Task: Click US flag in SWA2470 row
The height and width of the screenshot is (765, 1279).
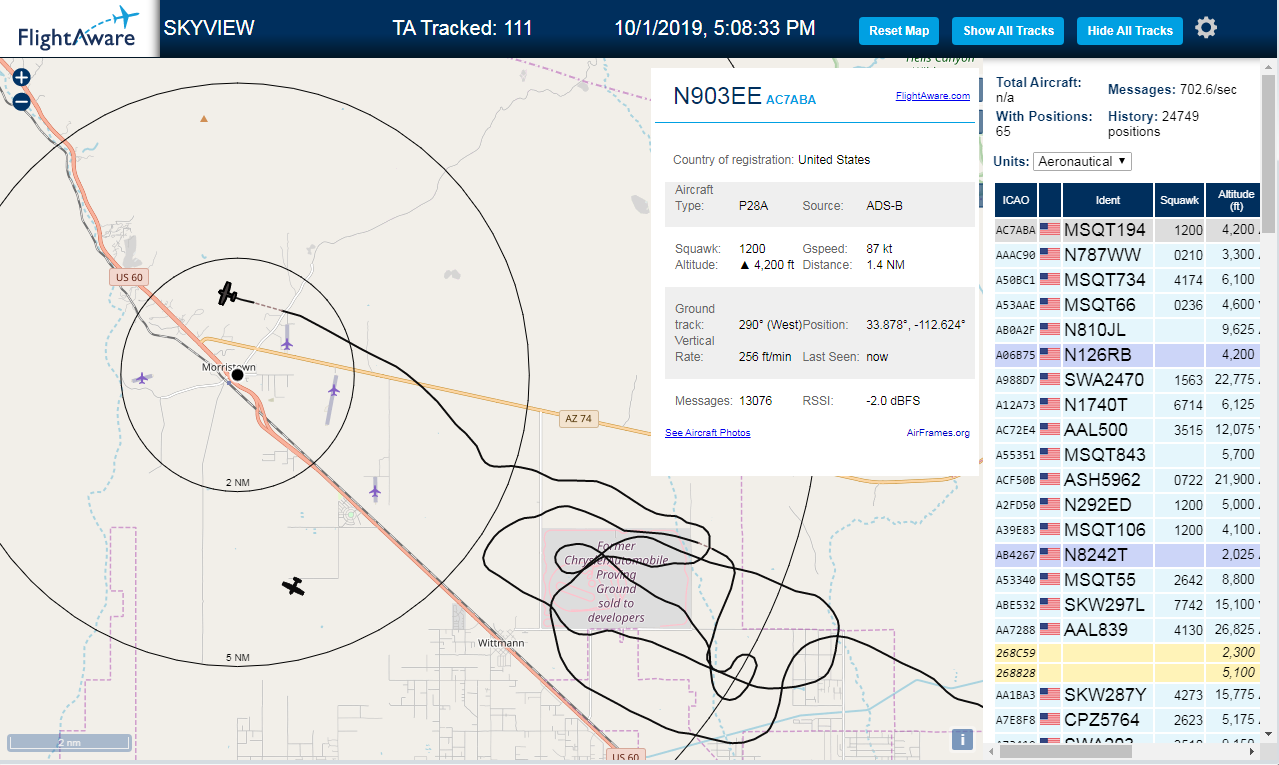Action: (1050, 379)
